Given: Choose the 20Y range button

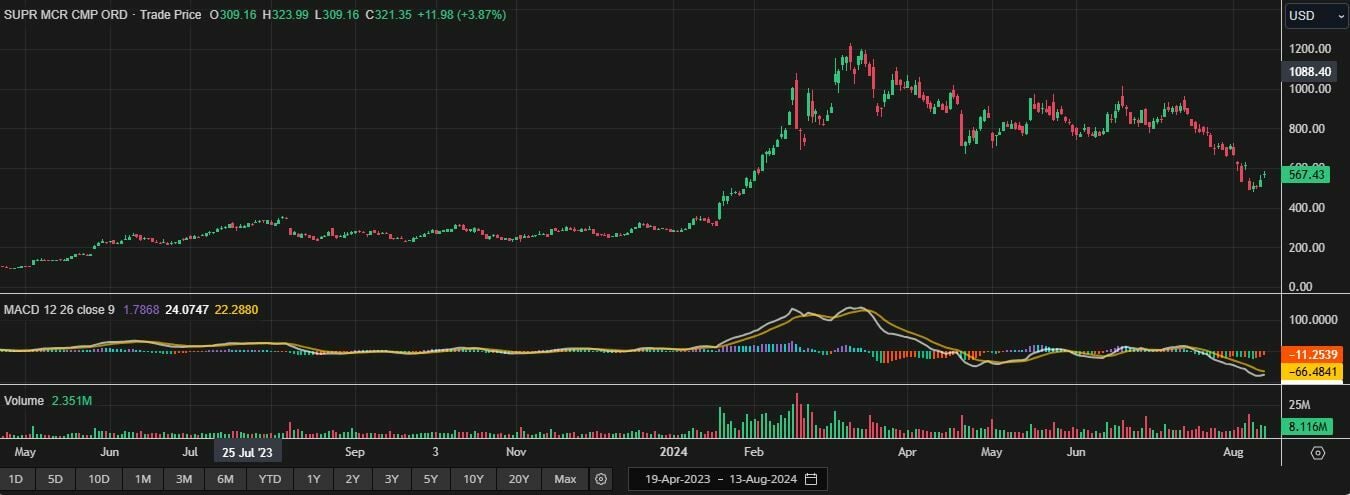Looking at the screenshot, I should coord(519,479).
